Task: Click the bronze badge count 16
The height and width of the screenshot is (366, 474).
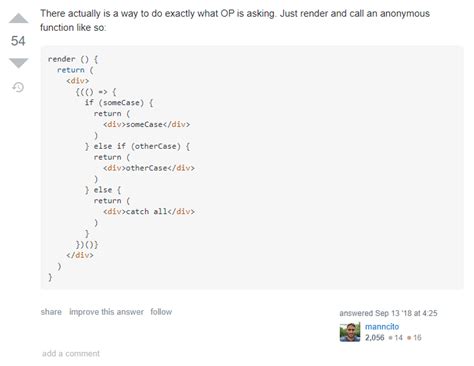Action: 415,338
